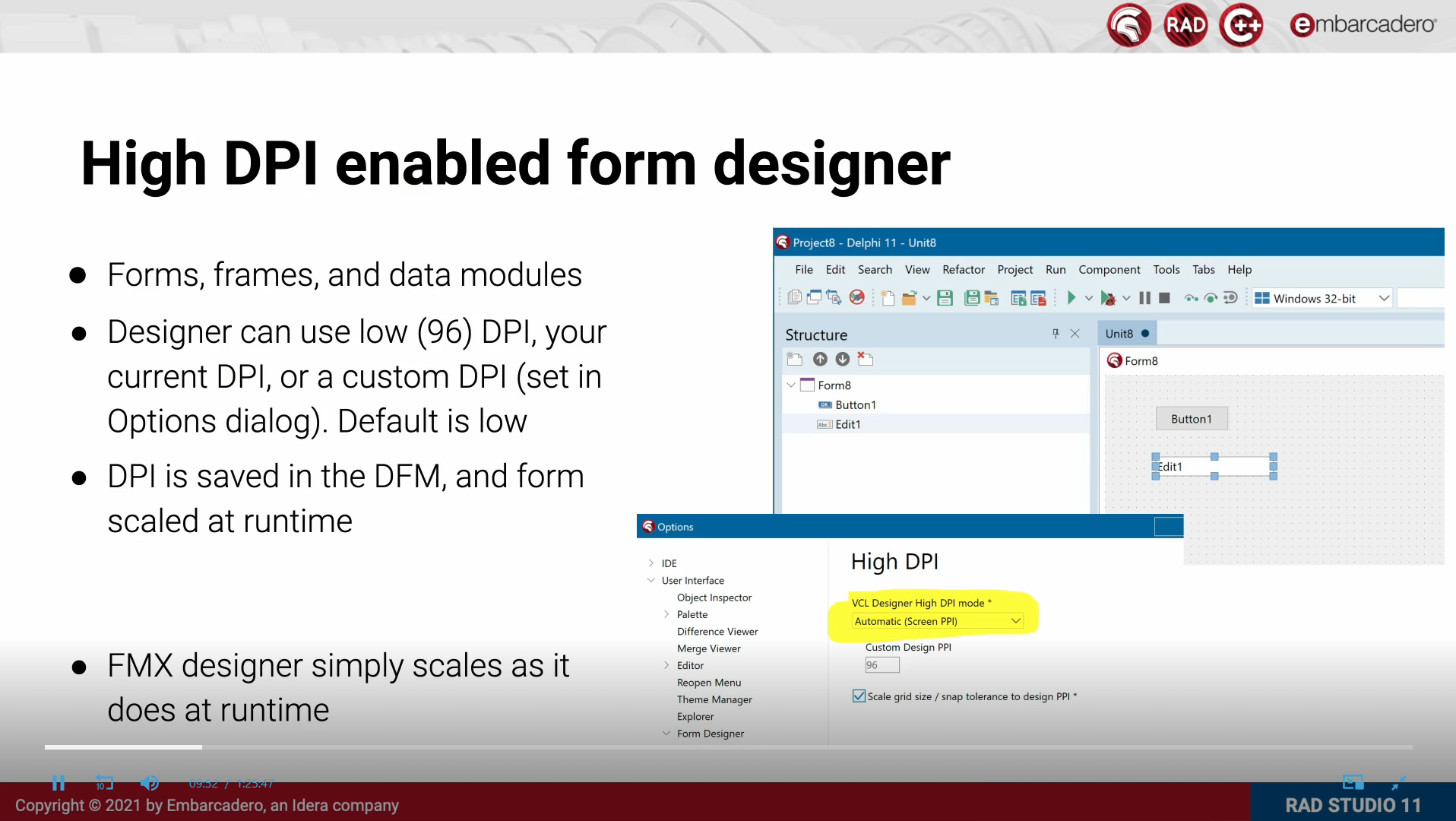Viewport: 1456px width, 821px height.
Task: Click the Save All toolbar icon
Action: point(971,297)
